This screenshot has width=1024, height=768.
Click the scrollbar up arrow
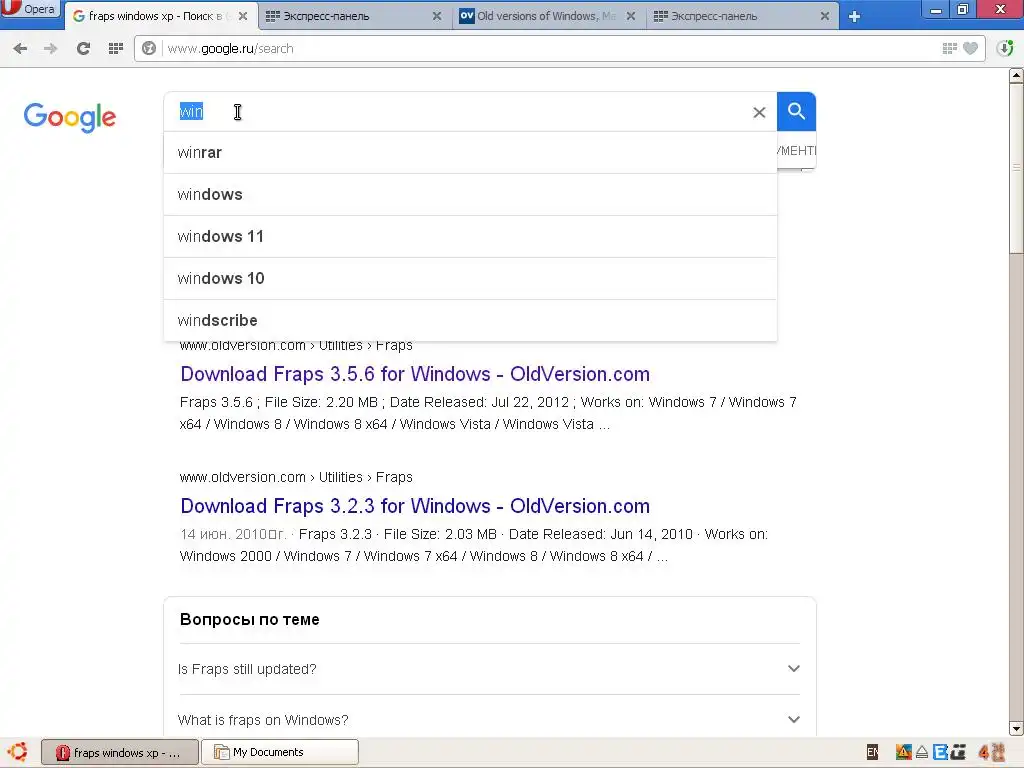pyautogui.click(x=1016, y=76)
